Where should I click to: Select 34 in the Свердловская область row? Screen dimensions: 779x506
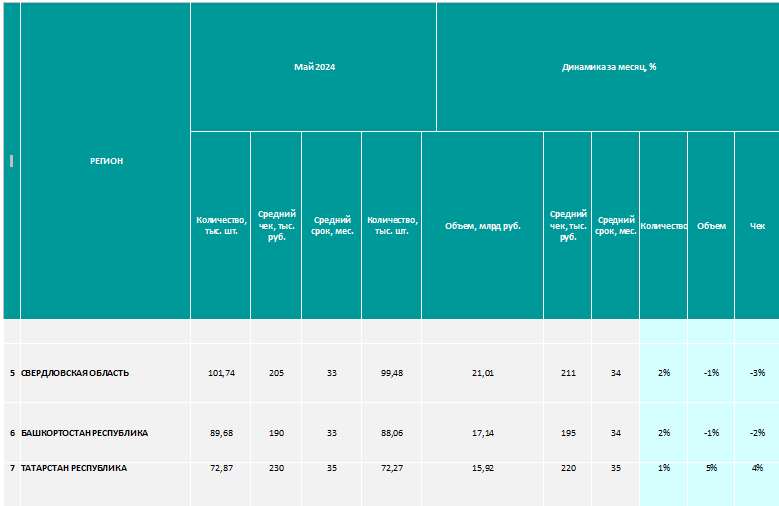click(616, 373)
